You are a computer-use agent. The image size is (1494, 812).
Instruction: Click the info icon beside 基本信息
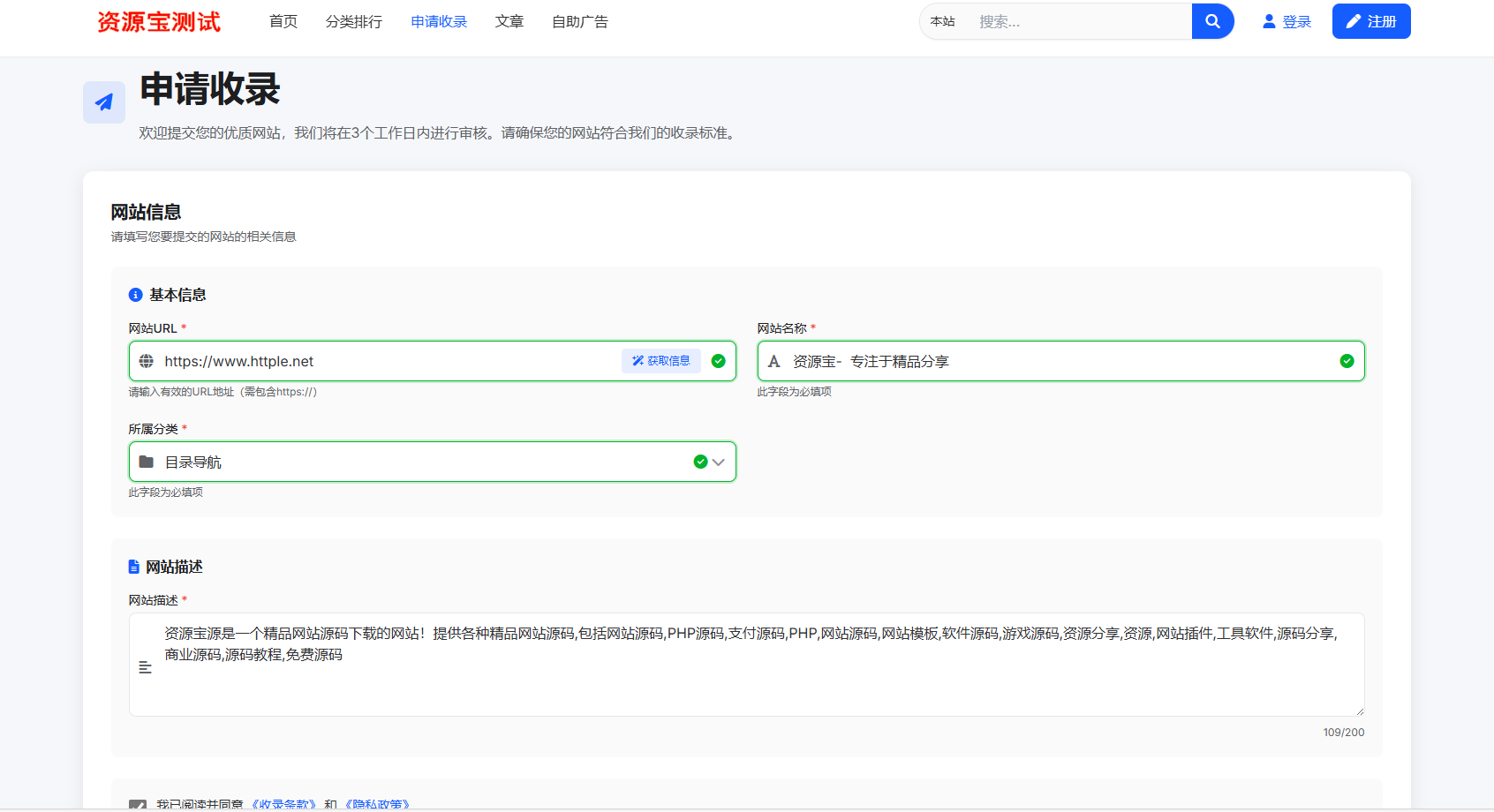pyautogui.click(x=135, y=295)
